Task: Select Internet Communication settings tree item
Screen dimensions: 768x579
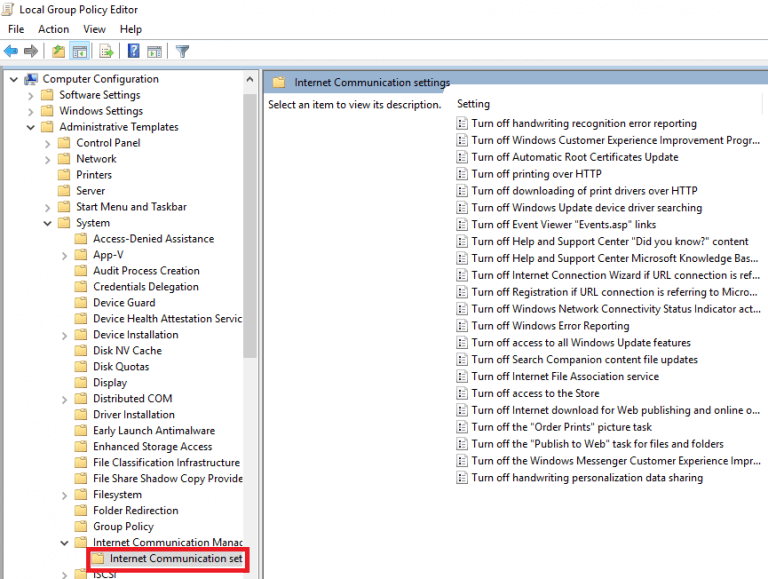Action: (167, 558)
